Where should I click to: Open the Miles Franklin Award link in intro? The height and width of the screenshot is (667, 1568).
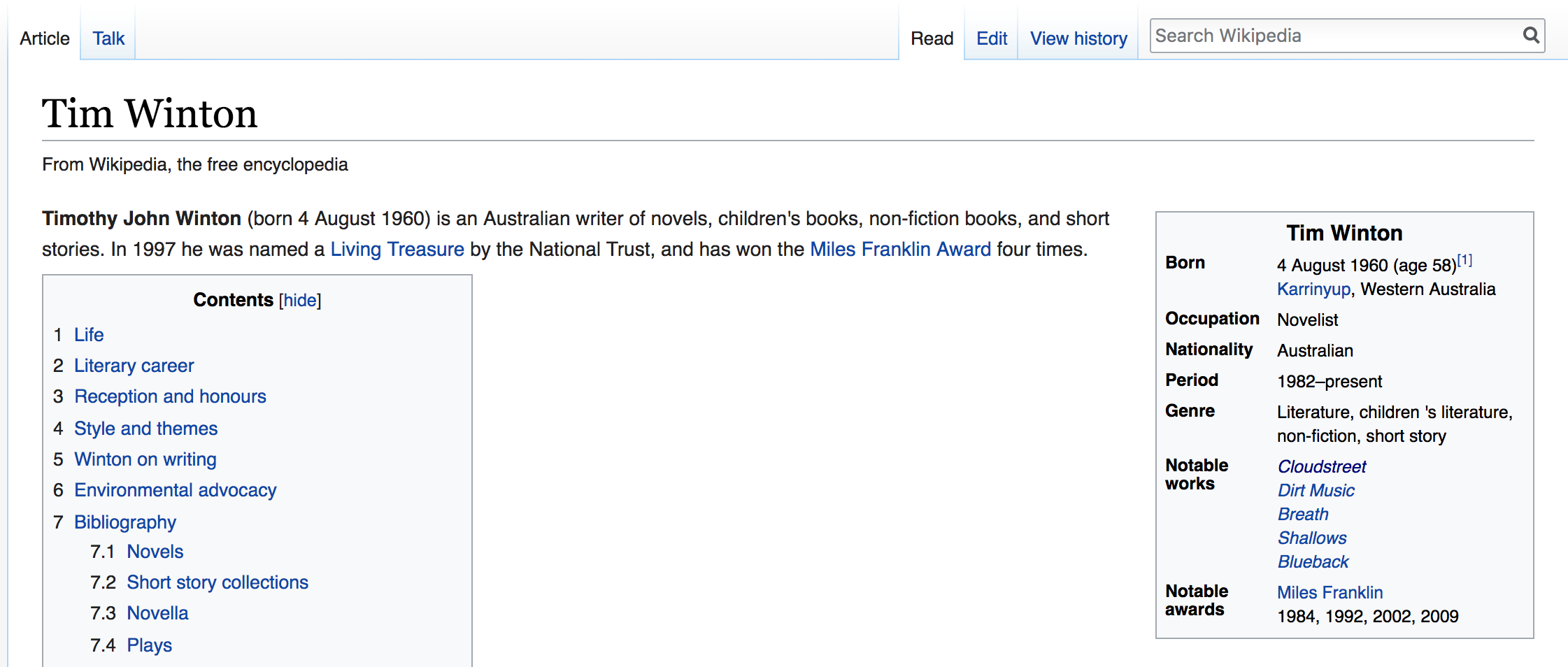pos(899,249)
